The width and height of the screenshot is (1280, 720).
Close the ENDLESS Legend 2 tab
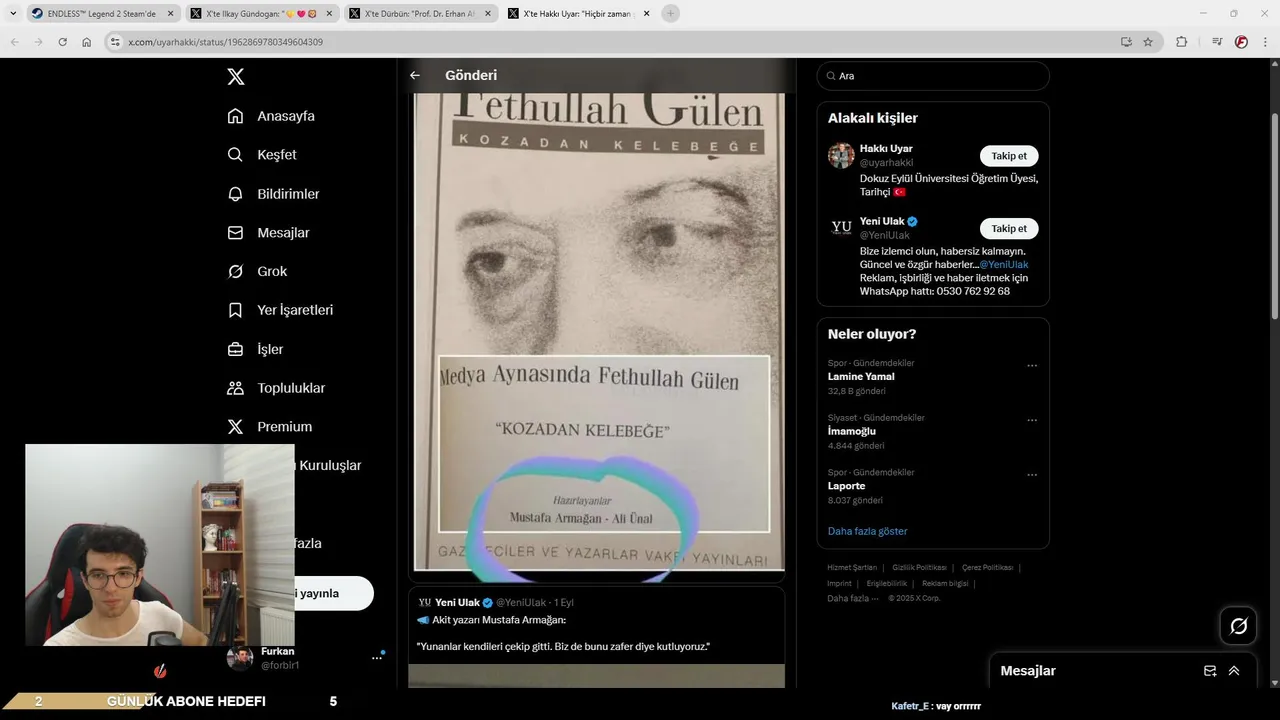170,14
